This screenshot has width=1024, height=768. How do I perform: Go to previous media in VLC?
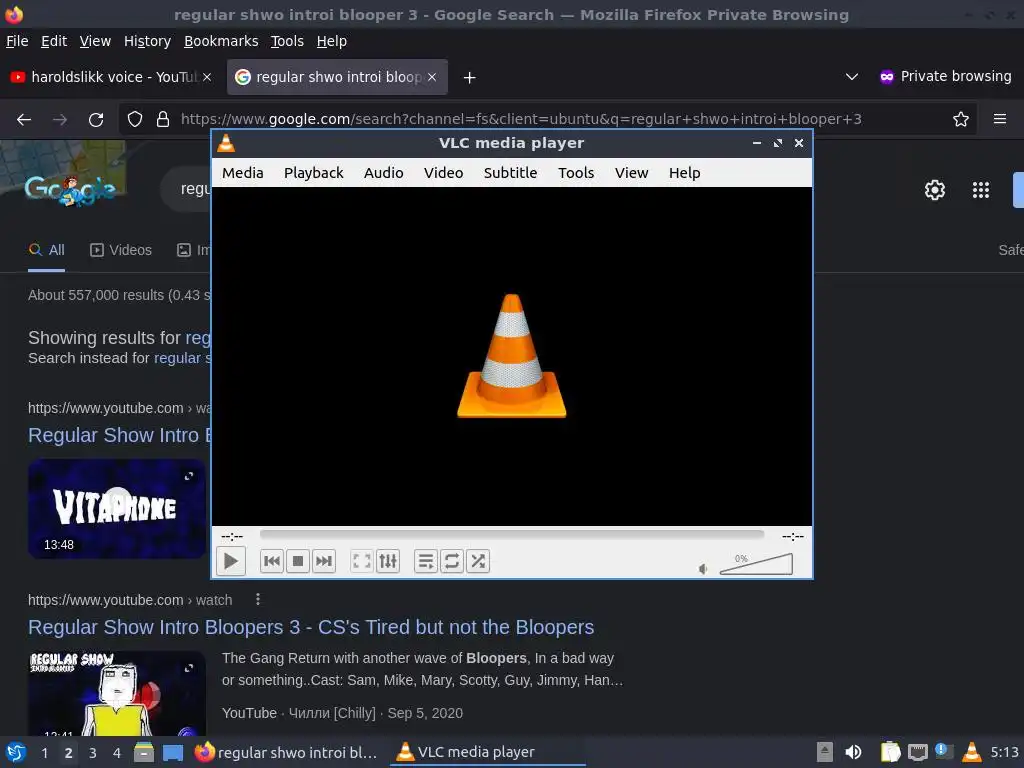pos(272,561)
